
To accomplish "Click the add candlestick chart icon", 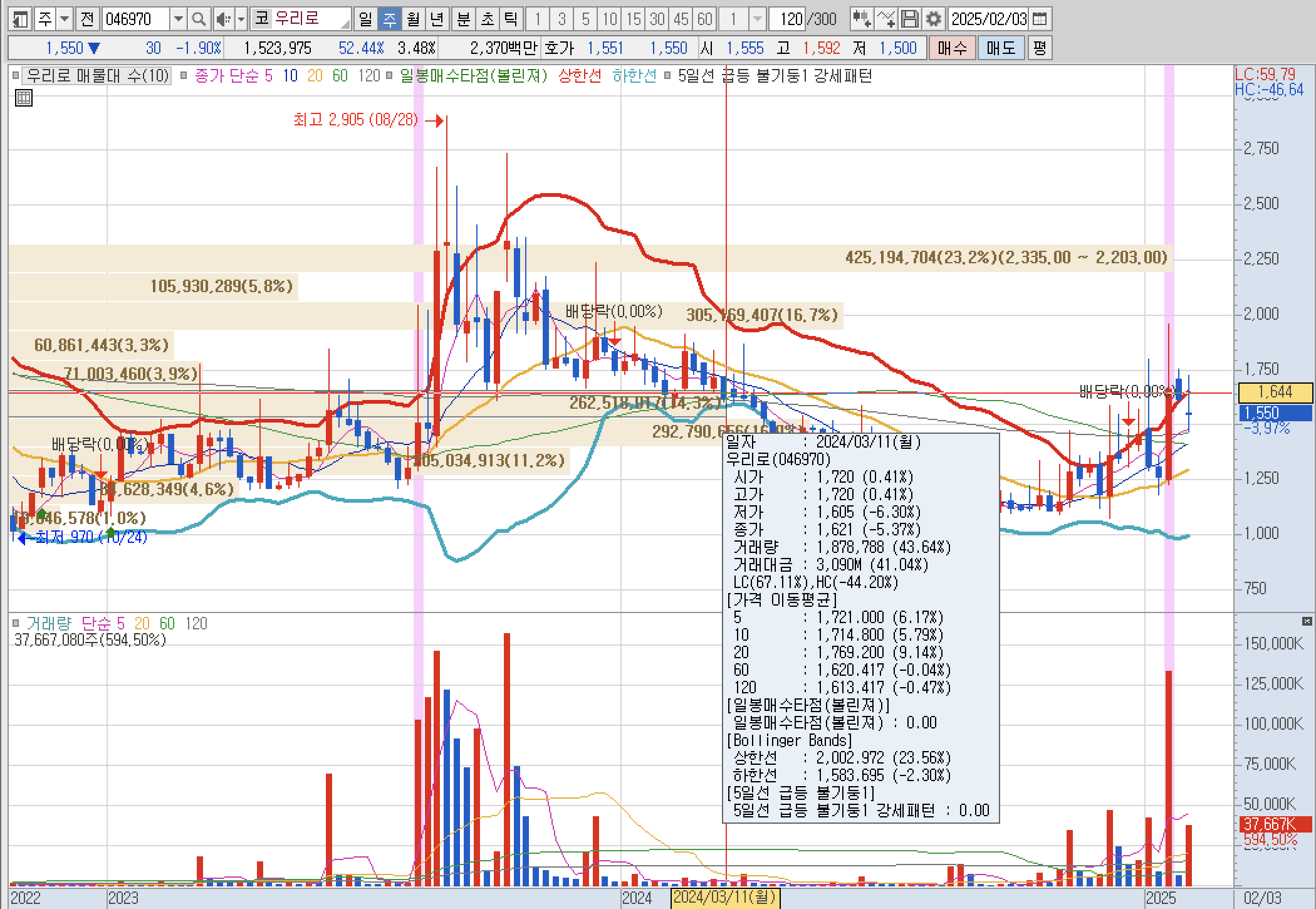I will pyautogui.click(x=862, y=19).
